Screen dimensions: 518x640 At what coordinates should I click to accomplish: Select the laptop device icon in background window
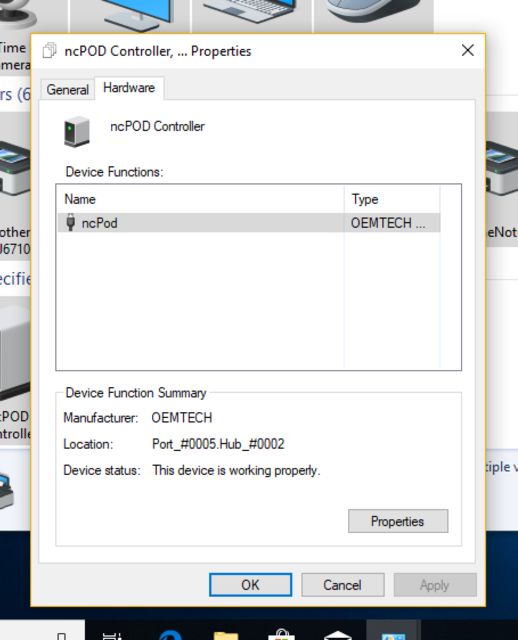[249, 12]
